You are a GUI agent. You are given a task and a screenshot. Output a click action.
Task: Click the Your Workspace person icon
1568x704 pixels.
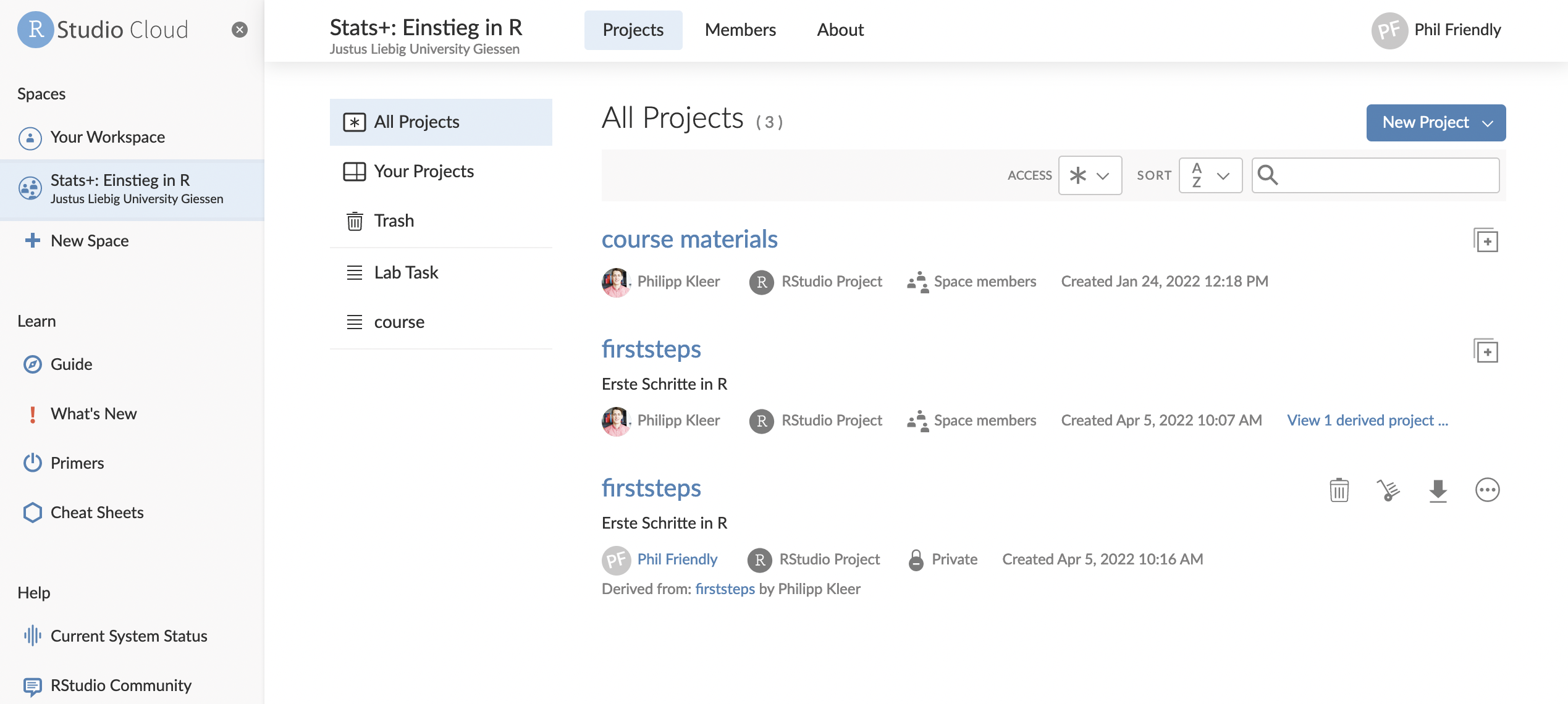30,138
